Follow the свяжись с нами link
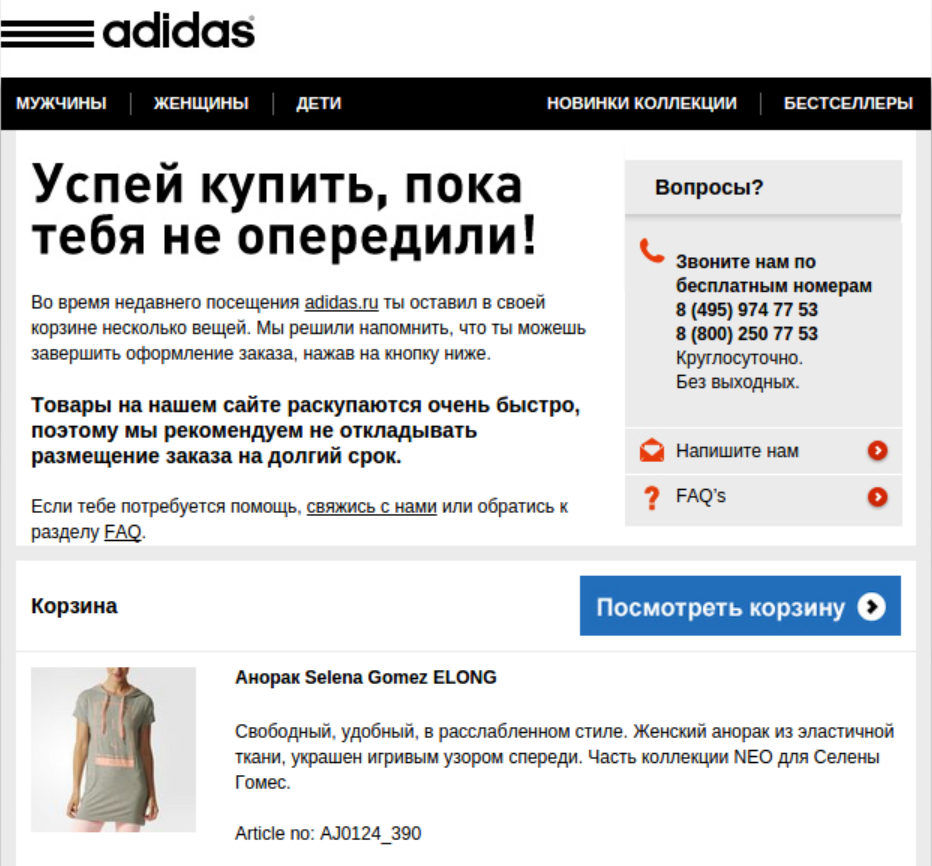 371,506
